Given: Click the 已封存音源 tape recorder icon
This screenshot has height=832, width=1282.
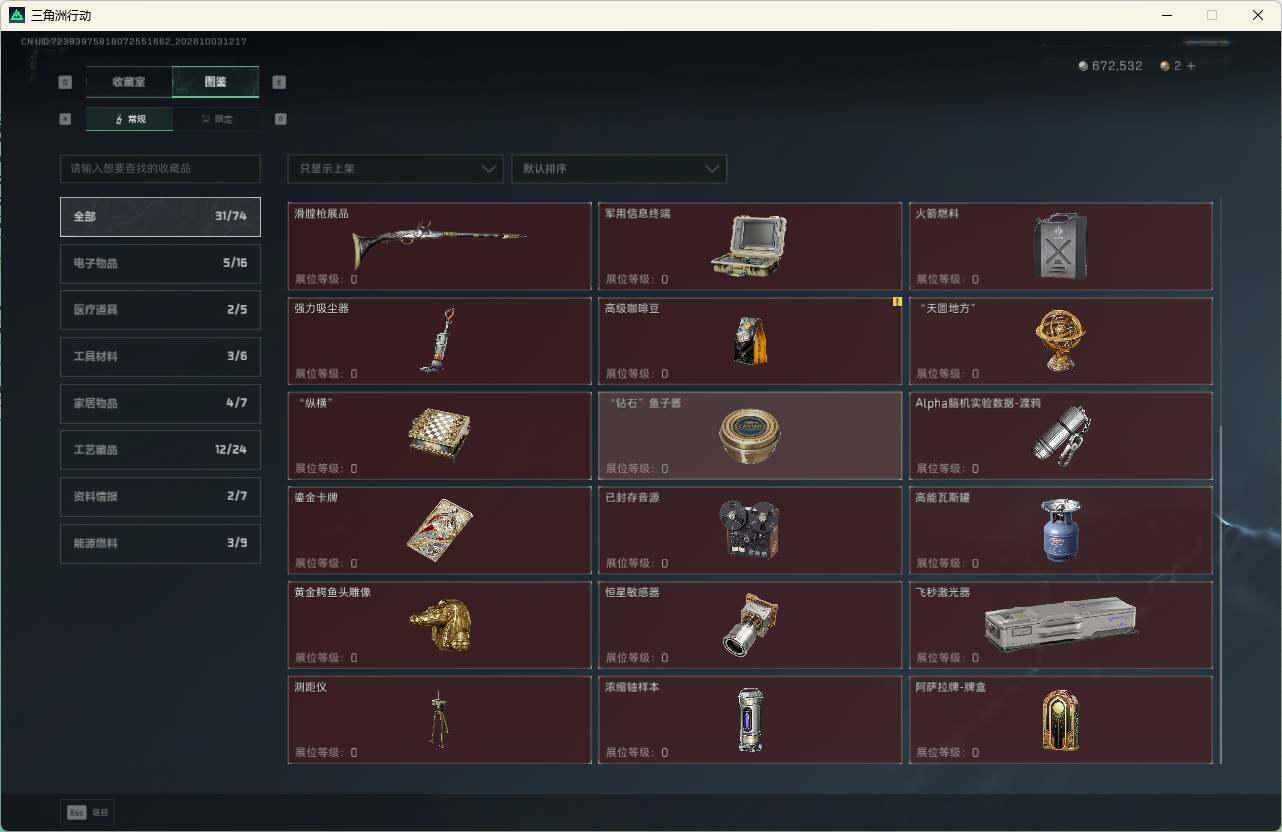Looking at the screenshot, I should click(749, 530).
